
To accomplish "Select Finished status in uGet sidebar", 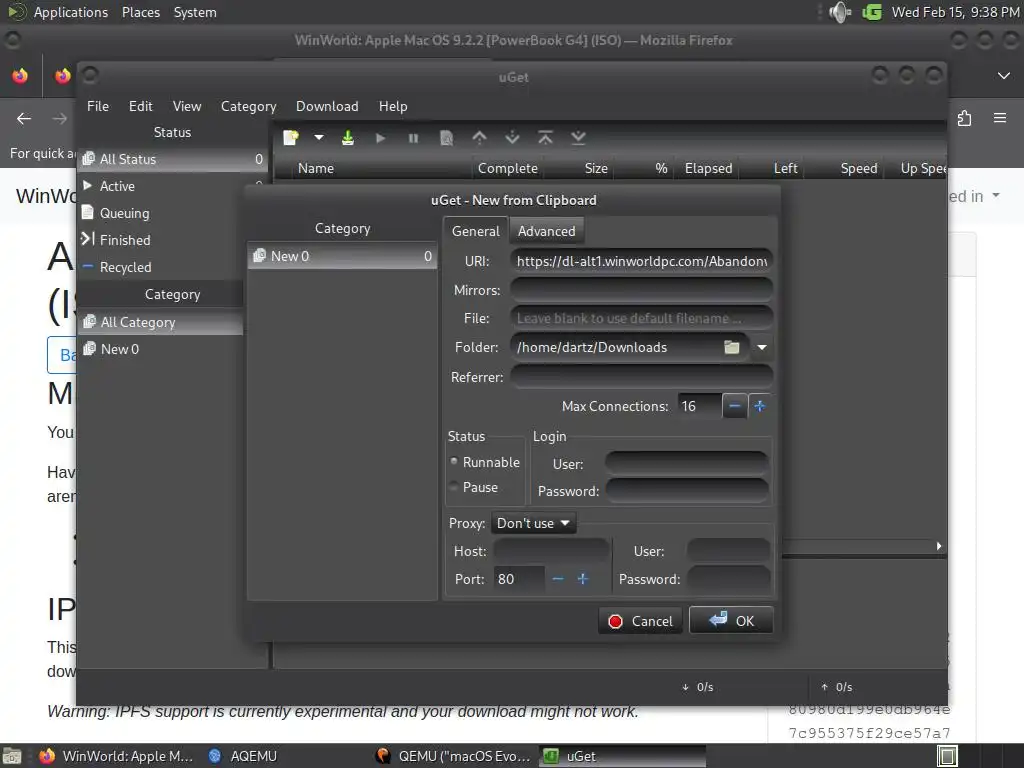I will [172, 240].
